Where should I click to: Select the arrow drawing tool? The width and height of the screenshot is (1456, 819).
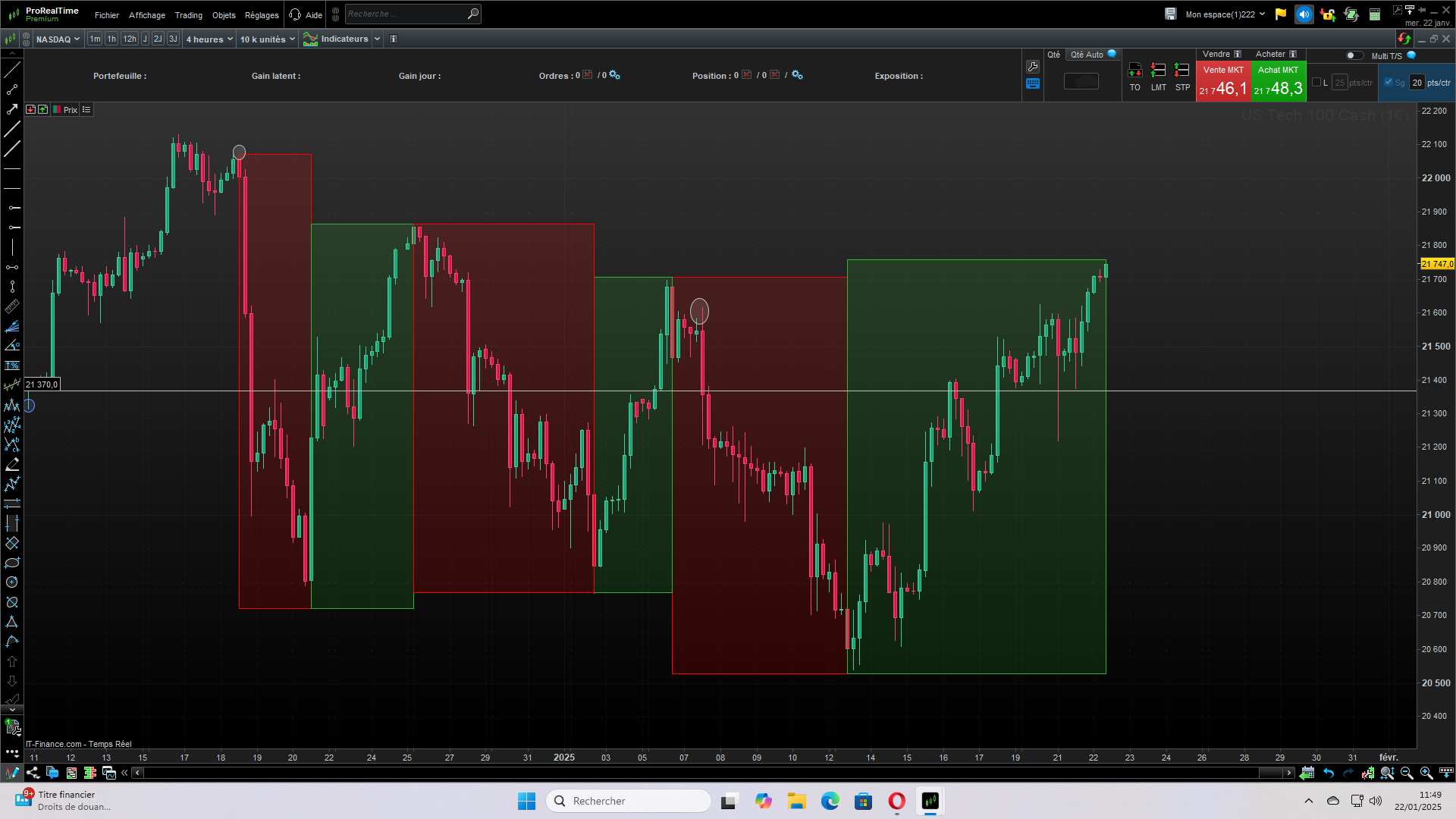click(12, 109)
